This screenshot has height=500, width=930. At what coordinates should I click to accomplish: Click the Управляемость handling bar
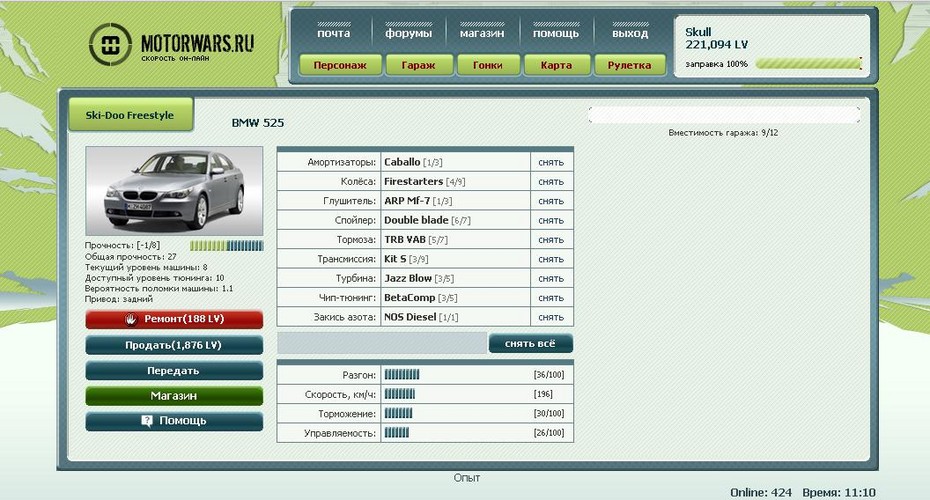coord(397,432)
